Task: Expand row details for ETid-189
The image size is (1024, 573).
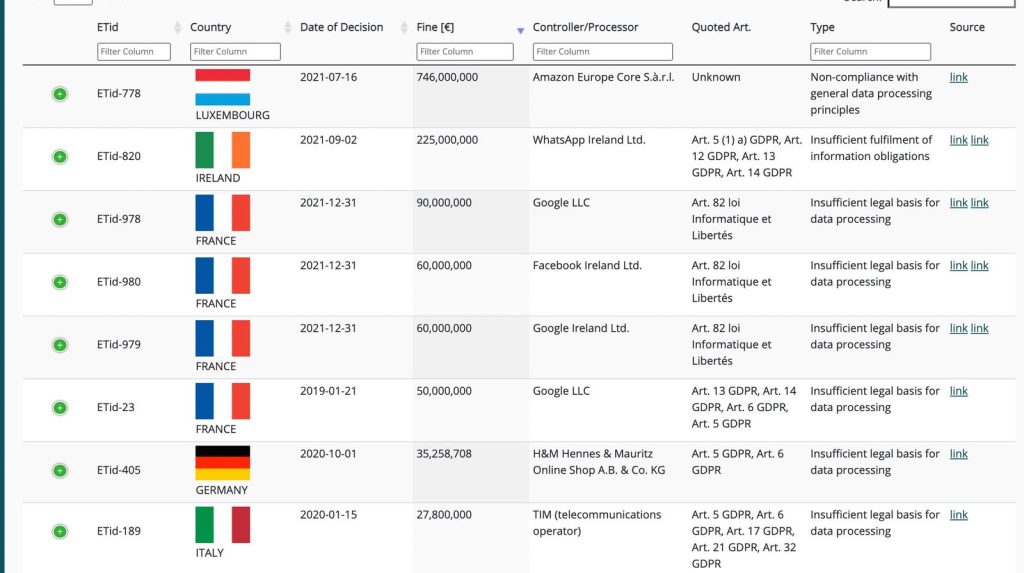Action: pos(59,531)
